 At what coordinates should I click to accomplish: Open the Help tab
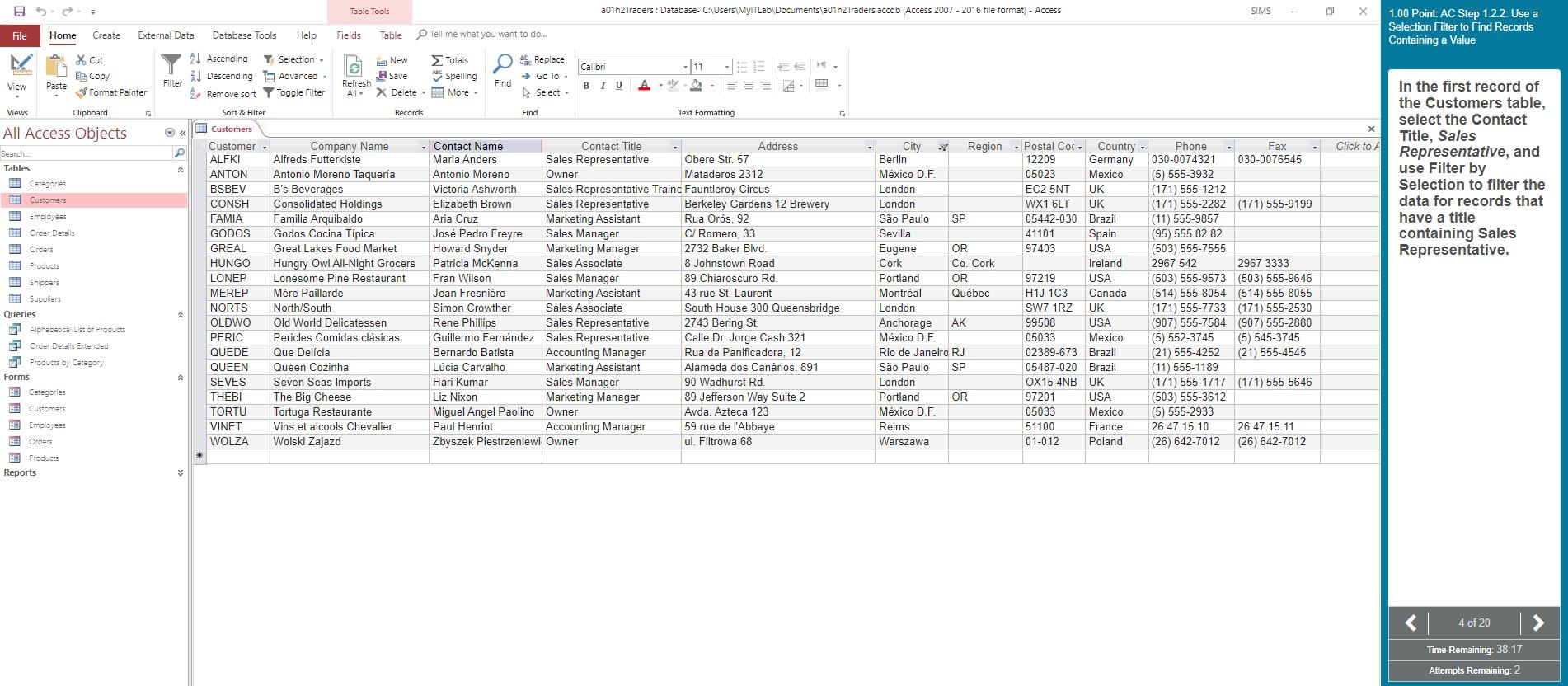point(306,35)
